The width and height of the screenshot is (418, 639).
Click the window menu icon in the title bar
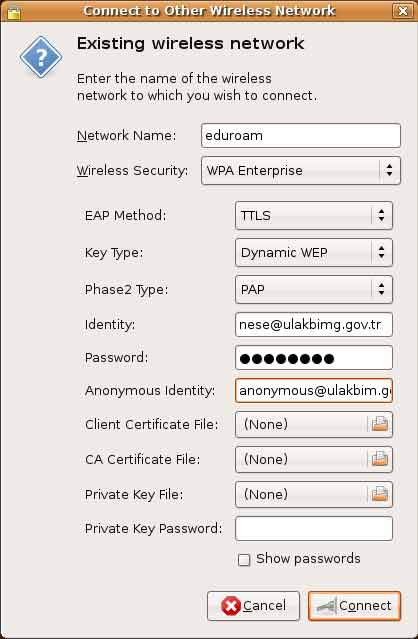[x=14, y=13]
